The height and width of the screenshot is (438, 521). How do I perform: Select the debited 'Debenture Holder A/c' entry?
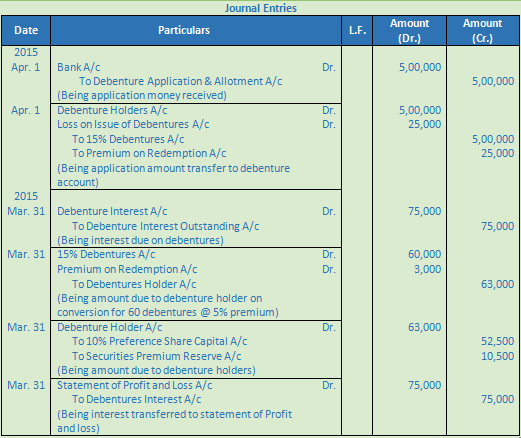coord(110,327)
